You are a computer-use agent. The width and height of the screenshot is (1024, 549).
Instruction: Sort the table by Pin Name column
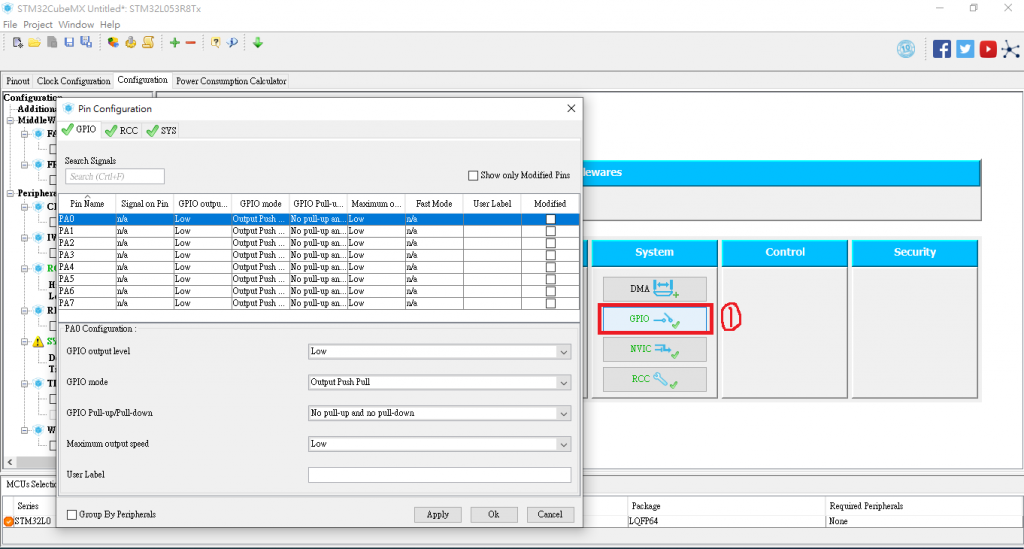click(x=87, y=204)
